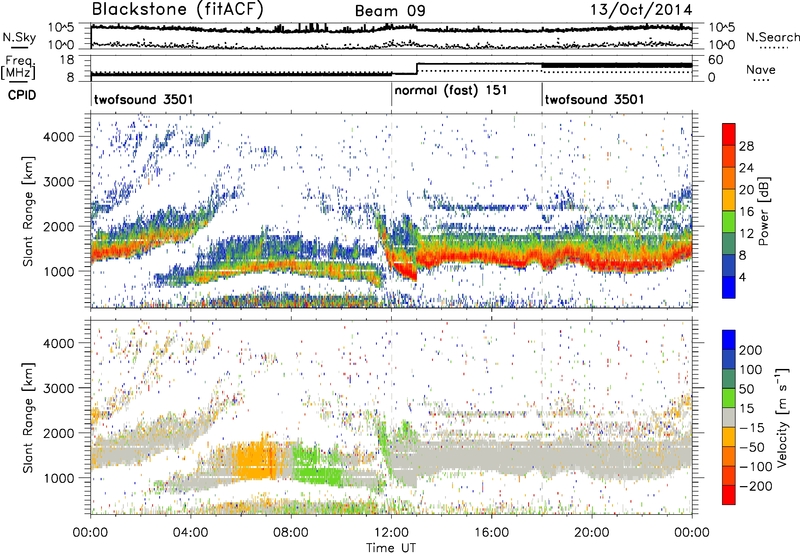This screenshot has height=554, width=800.
Task: Click the first 'twofsound 3501' label at 00:00
Action: click(144, 99)
